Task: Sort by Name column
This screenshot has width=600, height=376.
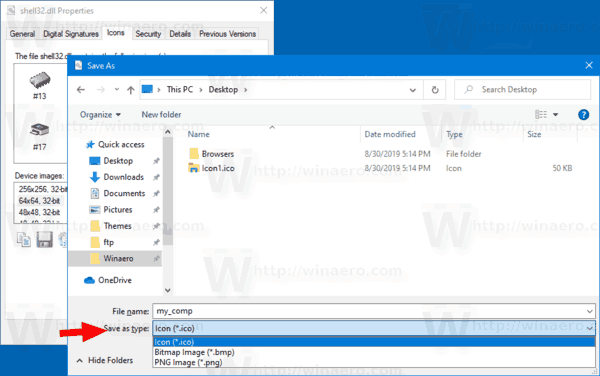Action: pos(199,134)
